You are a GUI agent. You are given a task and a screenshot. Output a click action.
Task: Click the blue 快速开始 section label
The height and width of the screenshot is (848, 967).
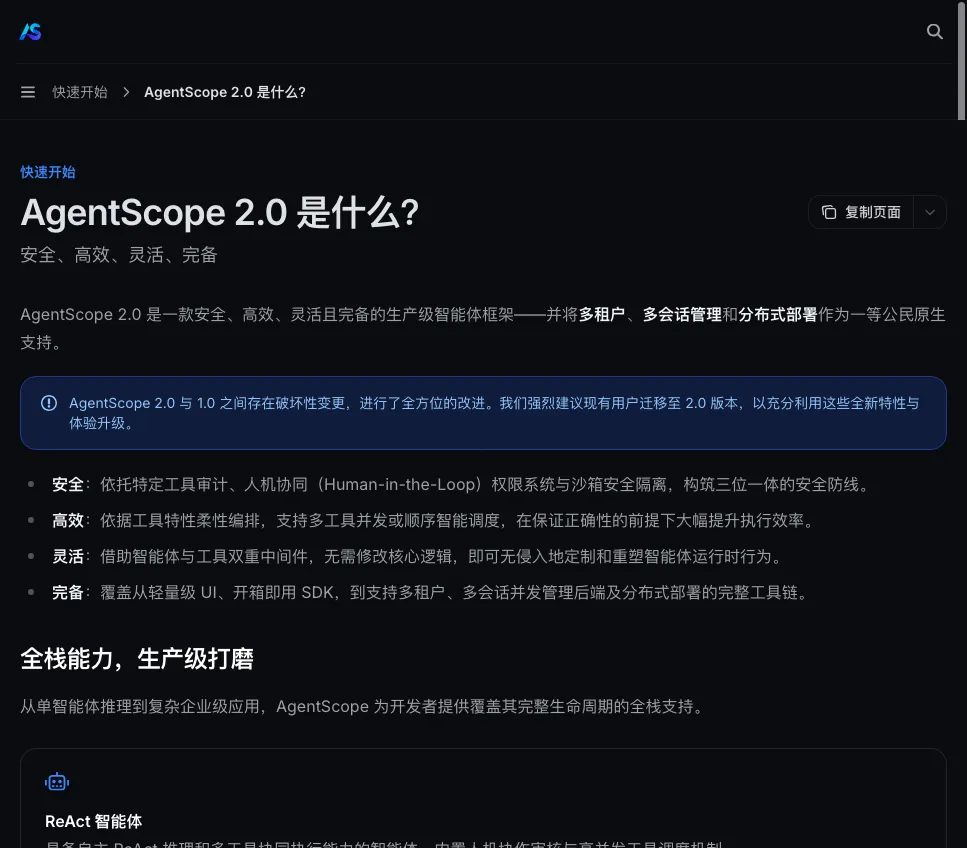(47, 172)
